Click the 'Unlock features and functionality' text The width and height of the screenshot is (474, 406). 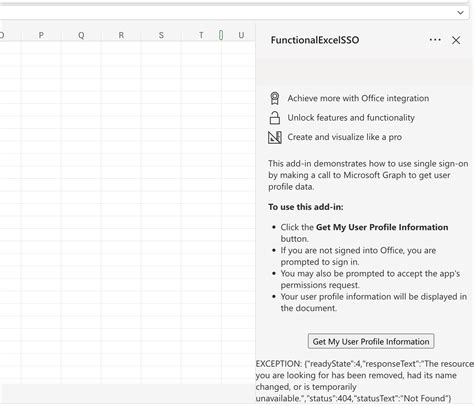coord(351,118)
